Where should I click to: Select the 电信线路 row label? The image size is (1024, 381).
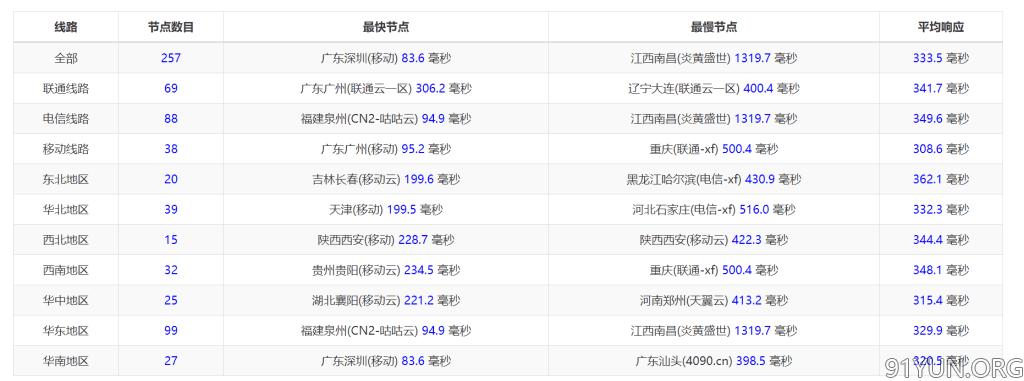point(66,119)
